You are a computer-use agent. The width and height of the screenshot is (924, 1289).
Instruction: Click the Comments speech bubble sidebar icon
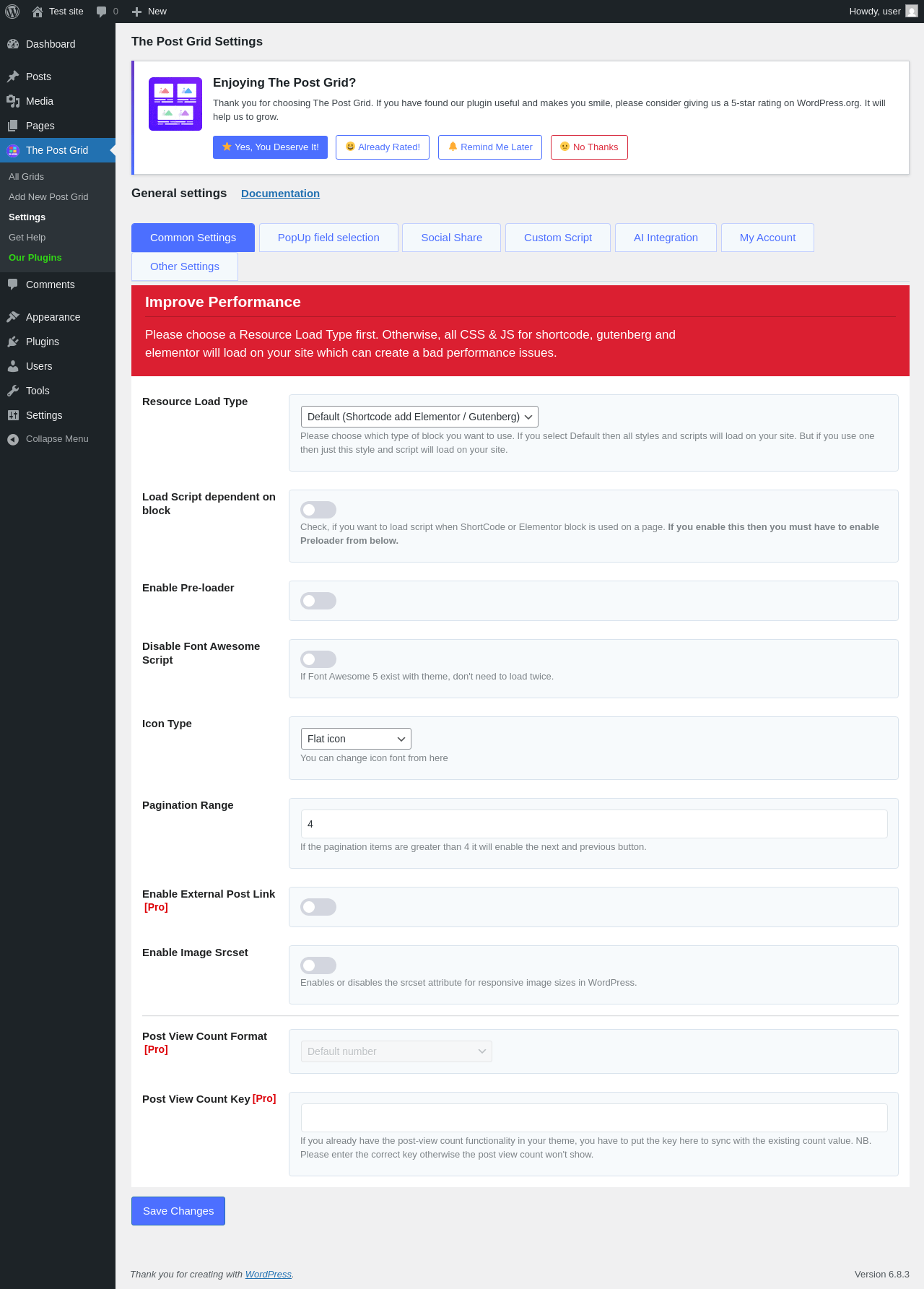(13, 285)
